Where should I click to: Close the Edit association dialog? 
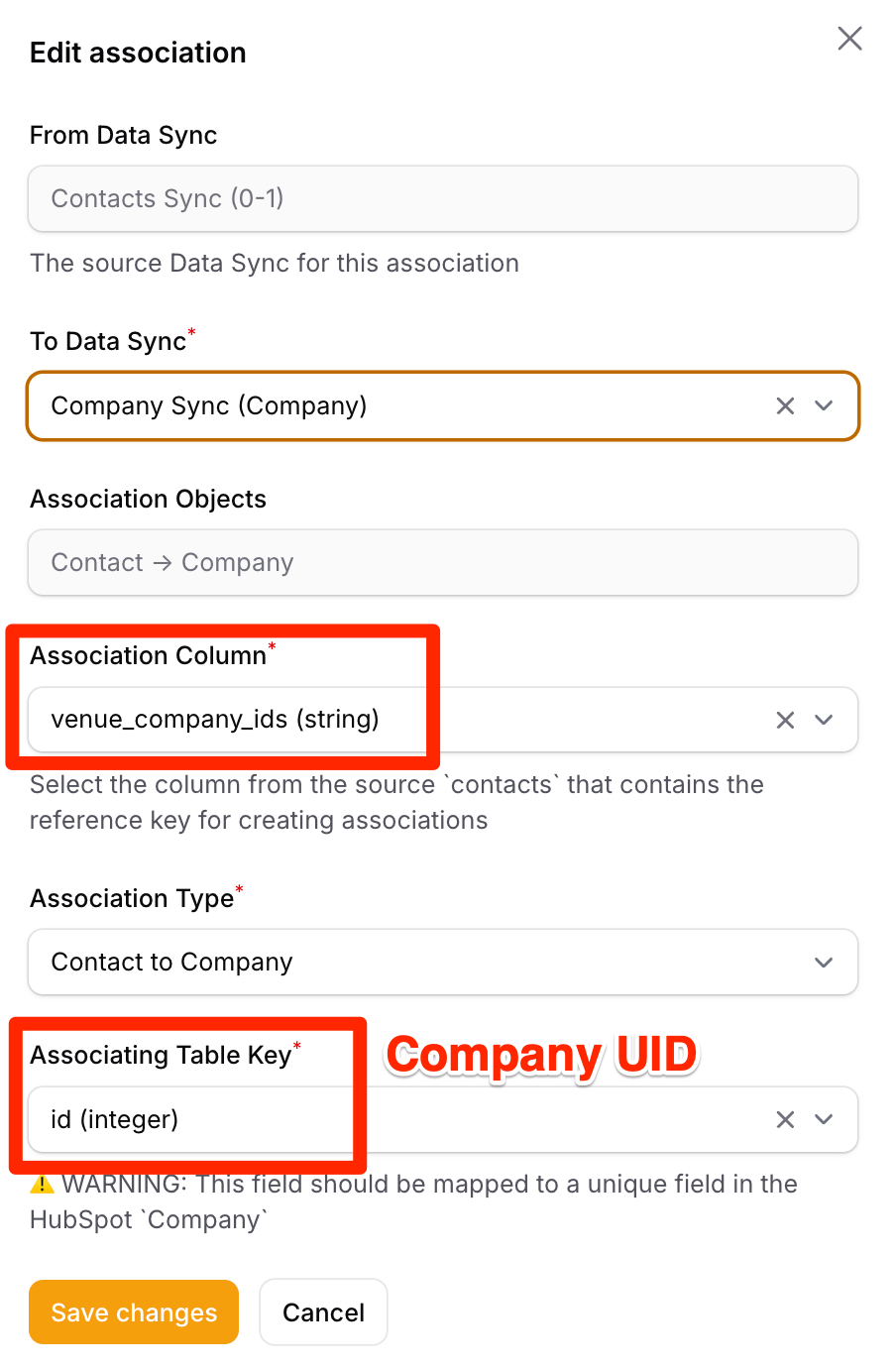click(849, 38)
